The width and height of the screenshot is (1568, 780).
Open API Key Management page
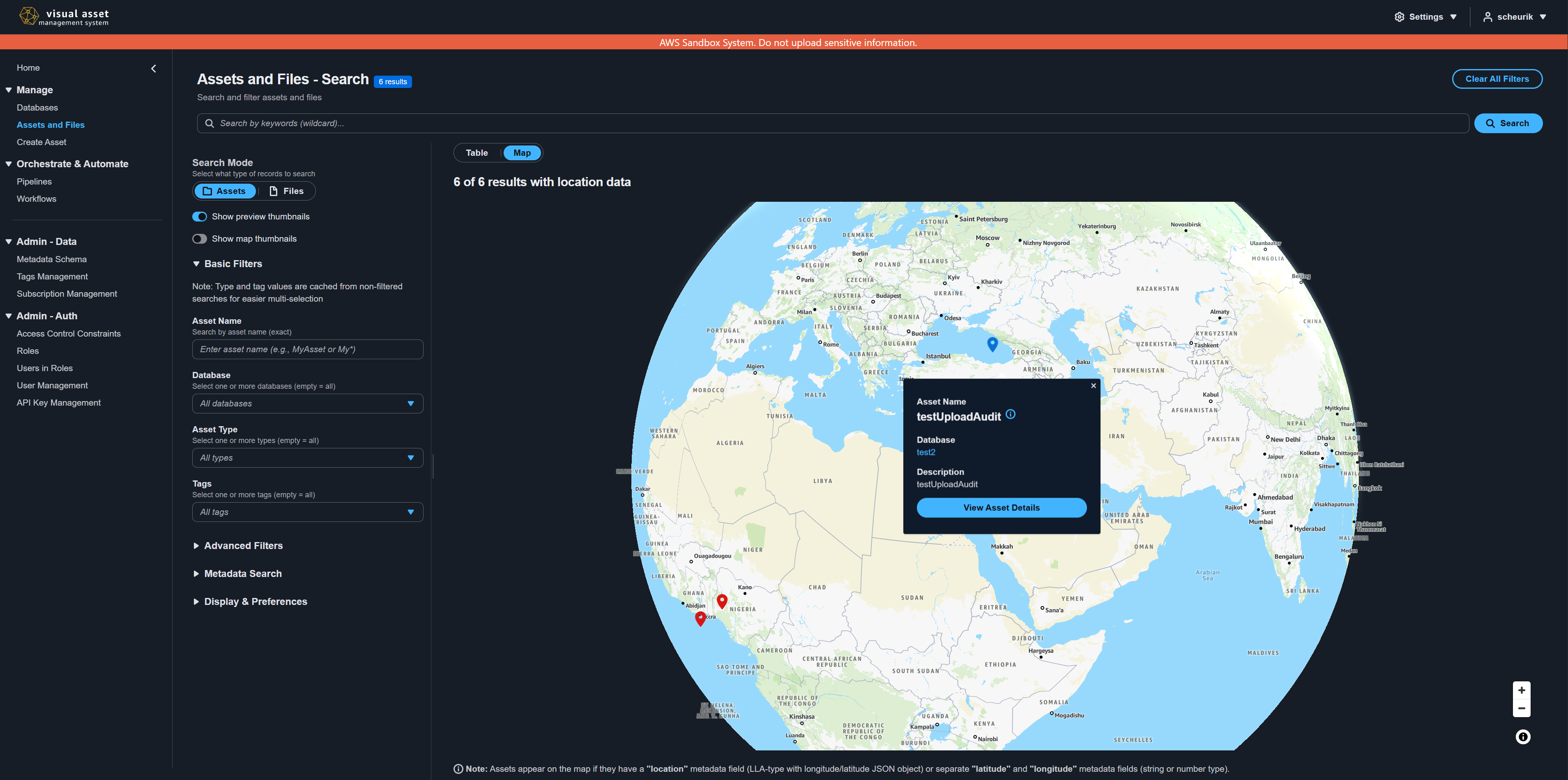pyautogui.click(x=59, y=402)
